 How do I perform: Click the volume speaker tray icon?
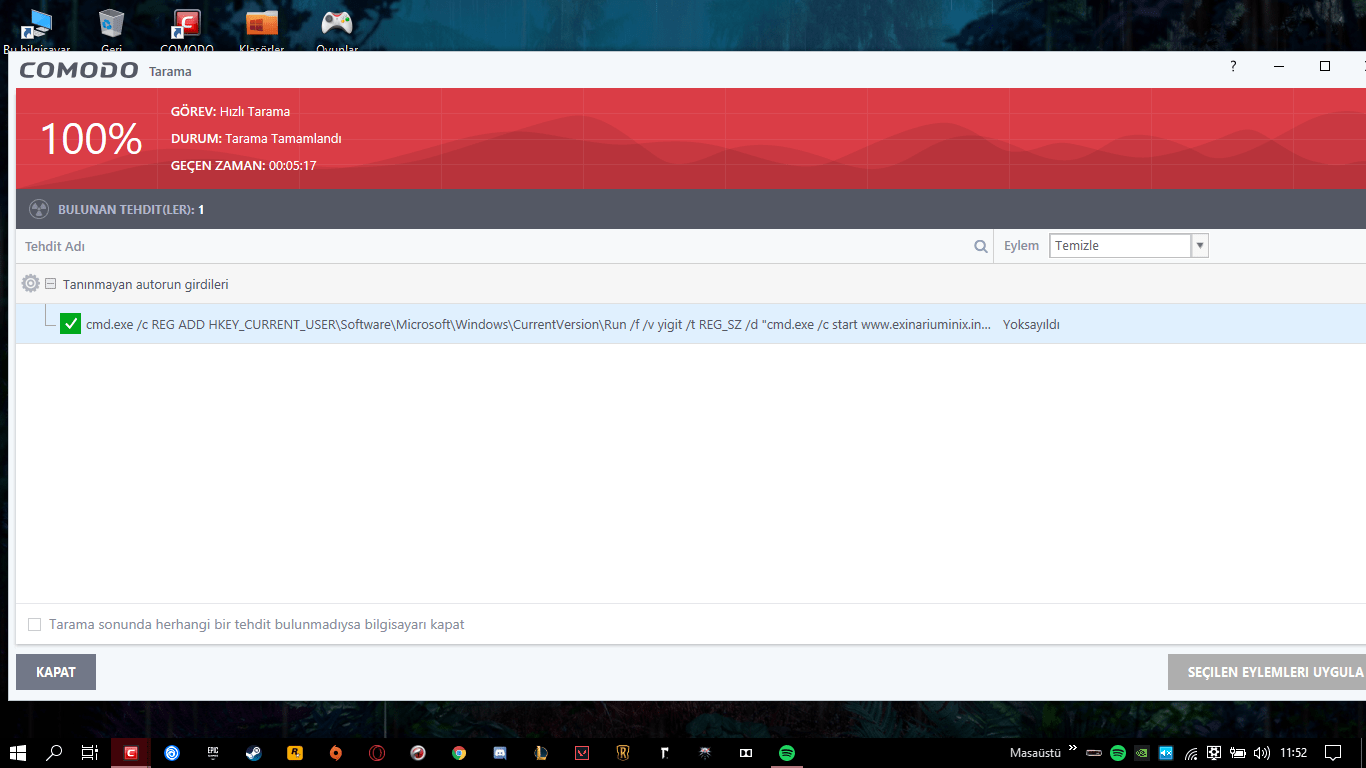click(1262, 753)
